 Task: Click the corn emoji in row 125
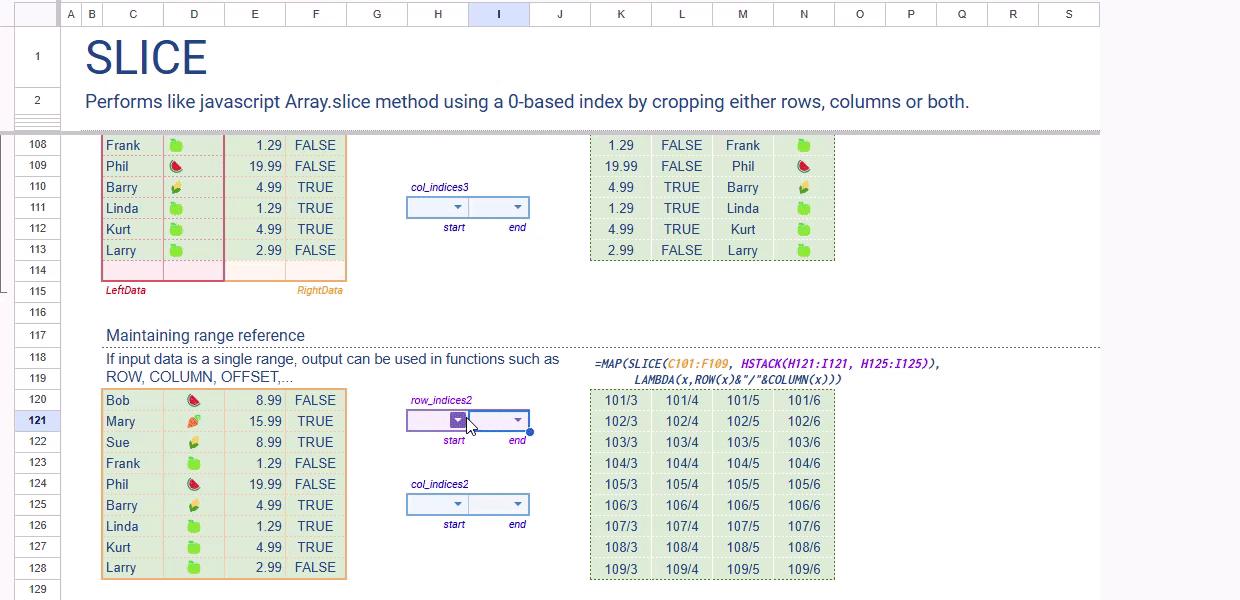point(194,505)
